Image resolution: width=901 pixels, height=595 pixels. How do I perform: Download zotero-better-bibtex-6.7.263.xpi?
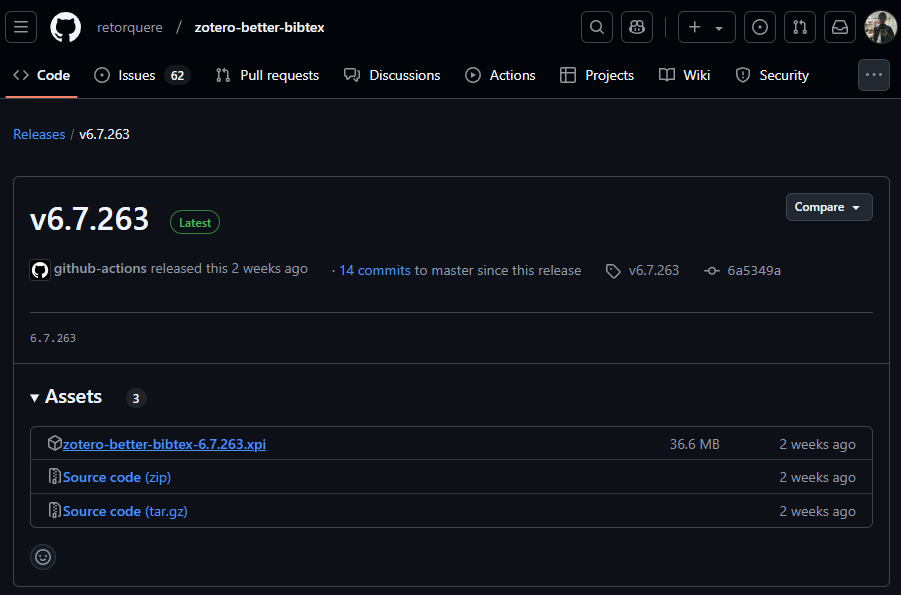coord(164,444)
